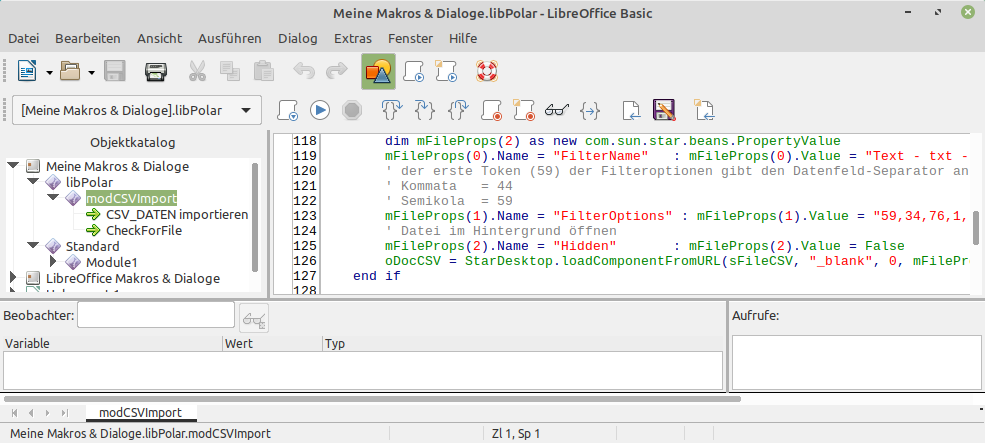Click the Import Dialog icon
Viewport: 985px width, 443px height.
(x=704, y=111)
